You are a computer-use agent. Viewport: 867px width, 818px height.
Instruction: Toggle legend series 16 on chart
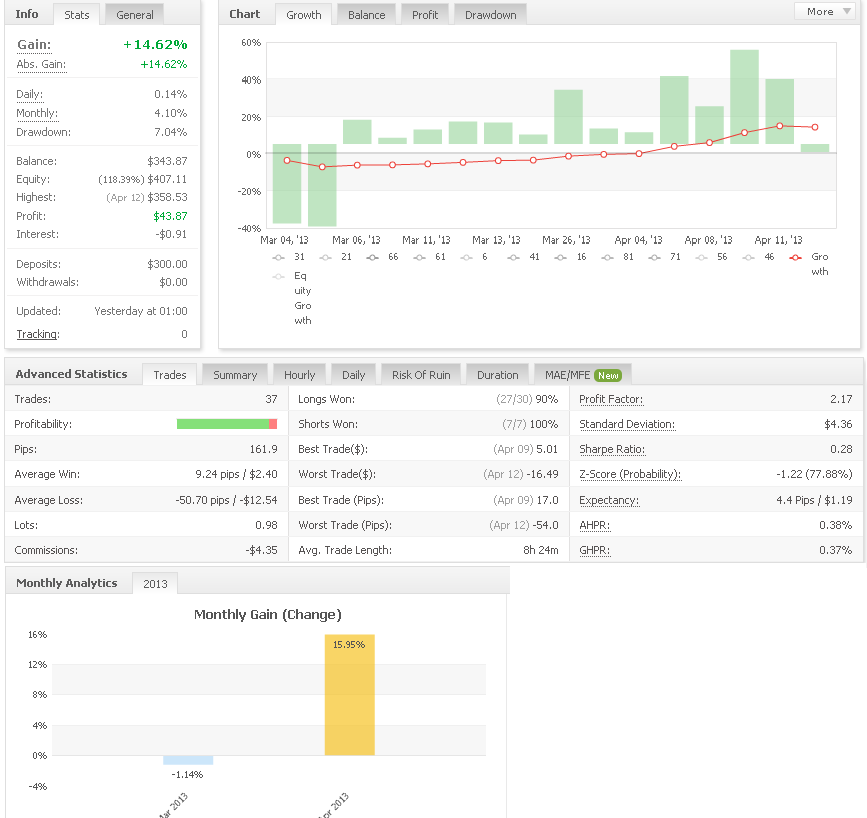pos(571,257)
